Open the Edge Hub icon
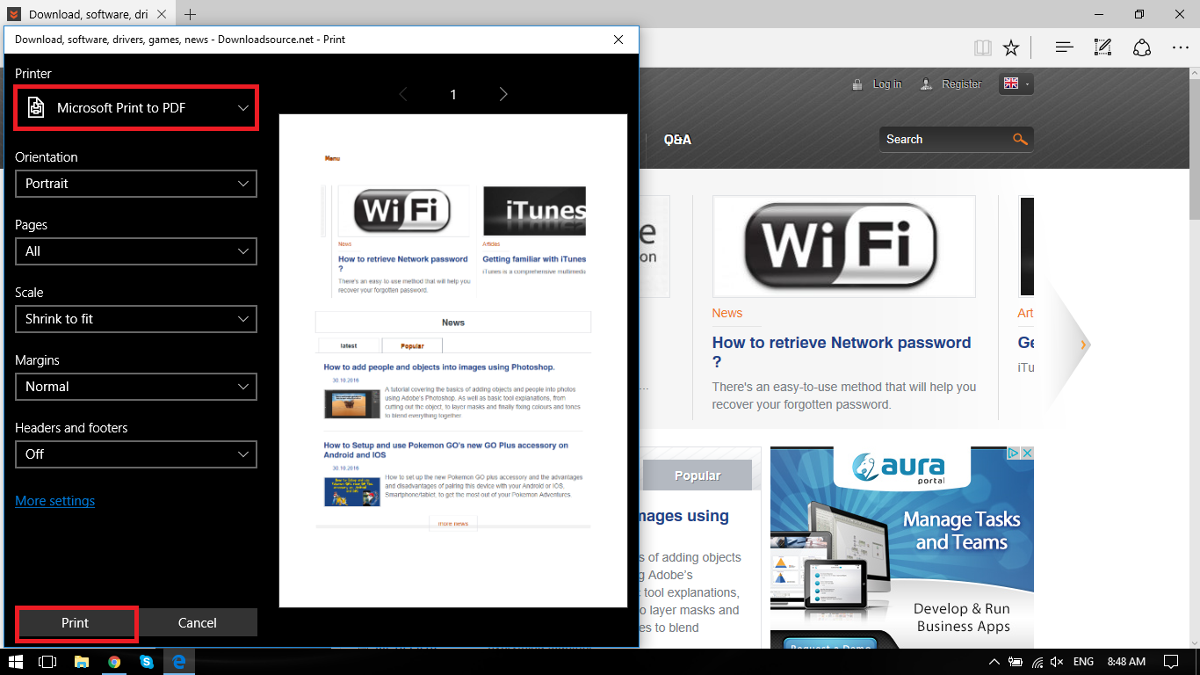The height and width of the screenshot is (675, 1200). tap(1064, 47)
